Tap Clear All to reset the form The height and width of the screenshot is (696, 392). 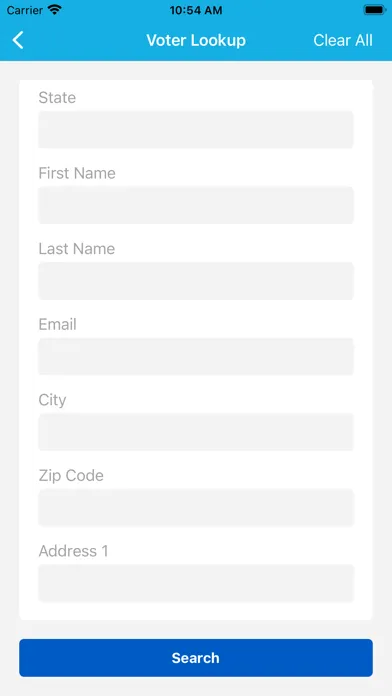(343, 40)
